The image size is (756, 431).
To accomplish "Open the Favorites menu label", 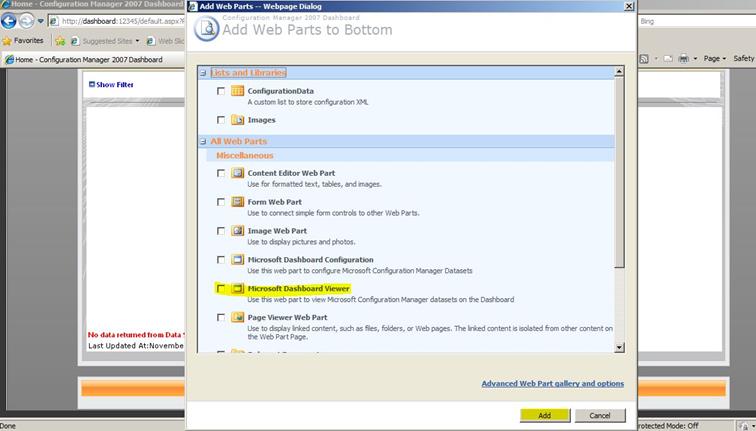I will tap(28, 41).
